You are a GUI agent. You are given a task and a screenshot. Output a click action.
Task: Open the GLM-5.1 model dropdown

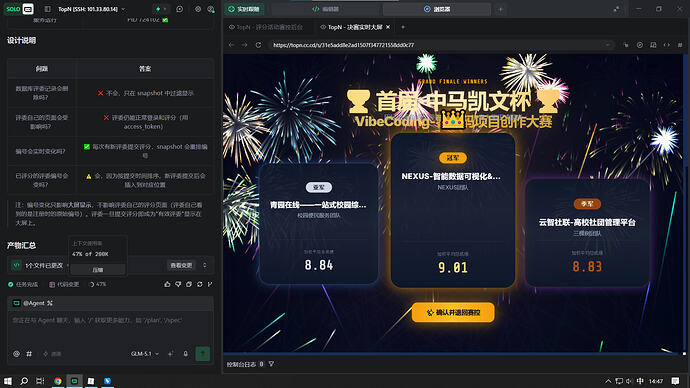click(x=144, y=354)
